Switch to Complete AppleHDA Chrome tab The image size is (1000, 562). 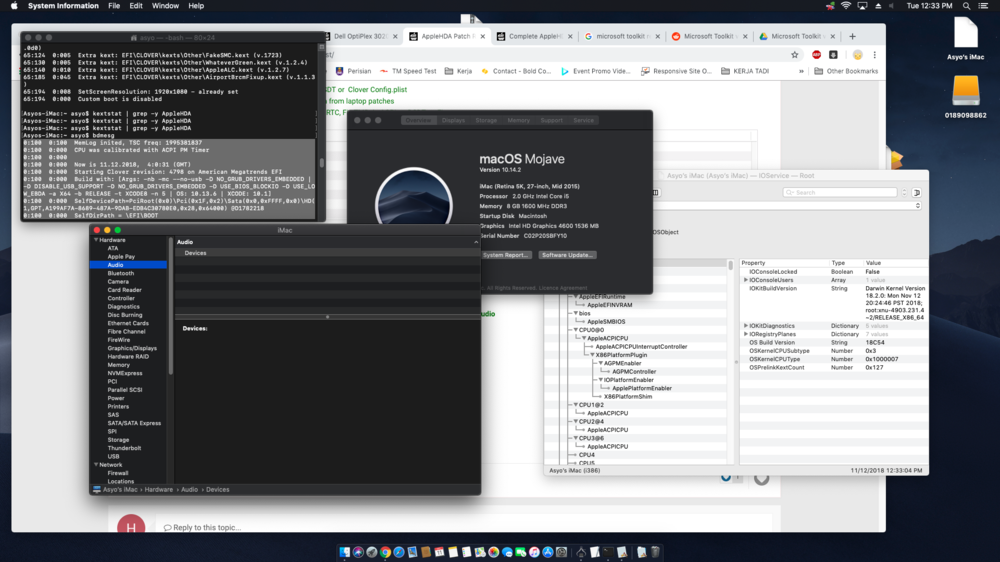534,36
